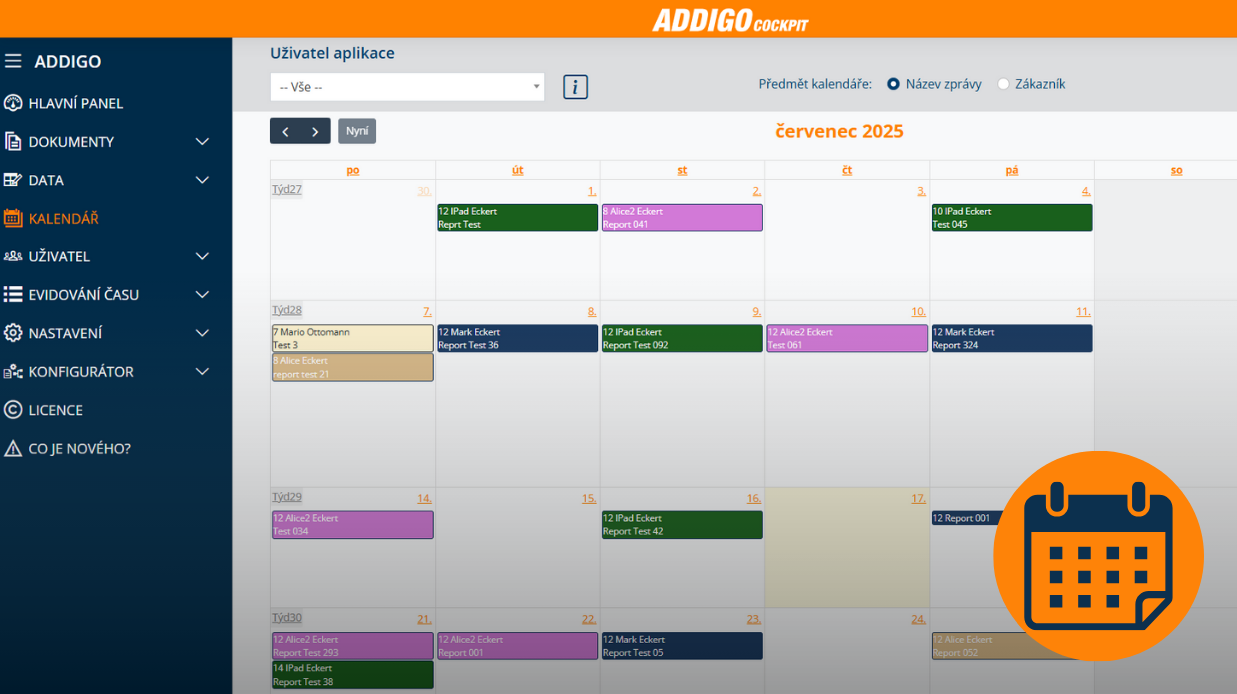The width and height of the screenshot is (1237, 694).
Task: Select Název zprávy radio option
Action: click(893, 84)
